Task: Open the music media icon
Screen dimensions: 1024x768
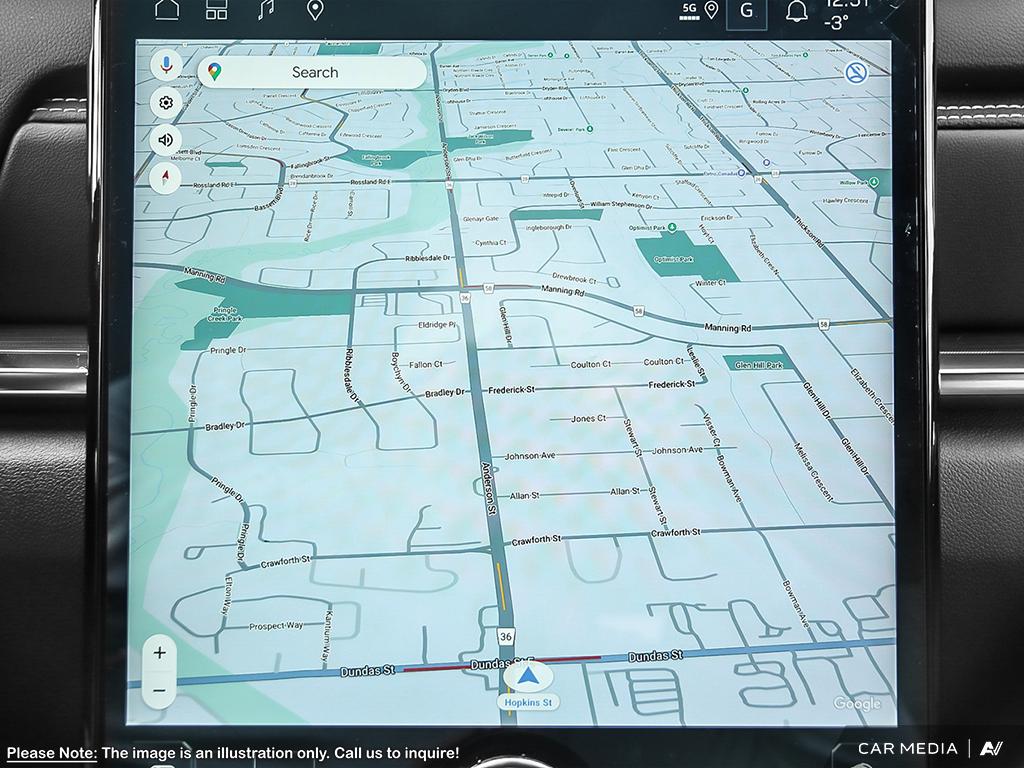Action: 266,10
